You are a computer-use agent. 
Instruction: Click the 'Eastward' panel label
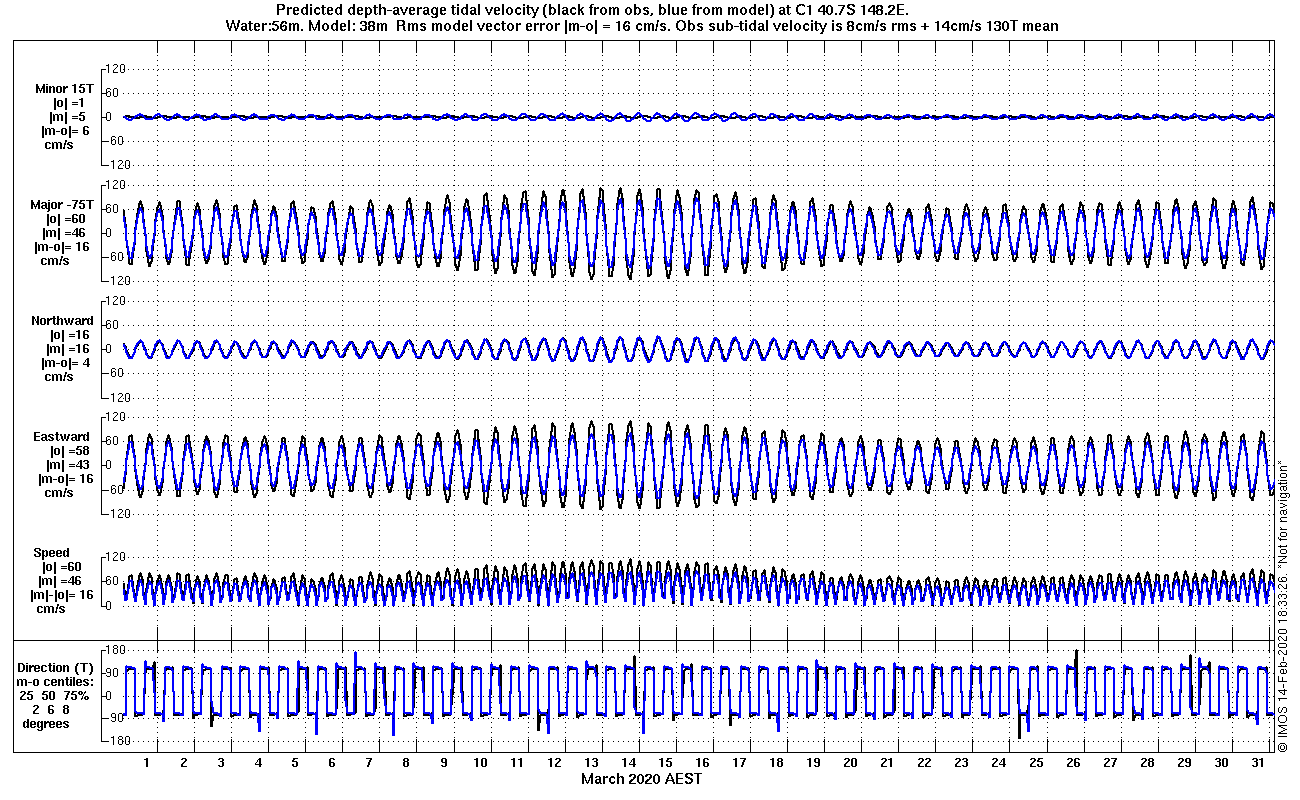tap(62, 437)
